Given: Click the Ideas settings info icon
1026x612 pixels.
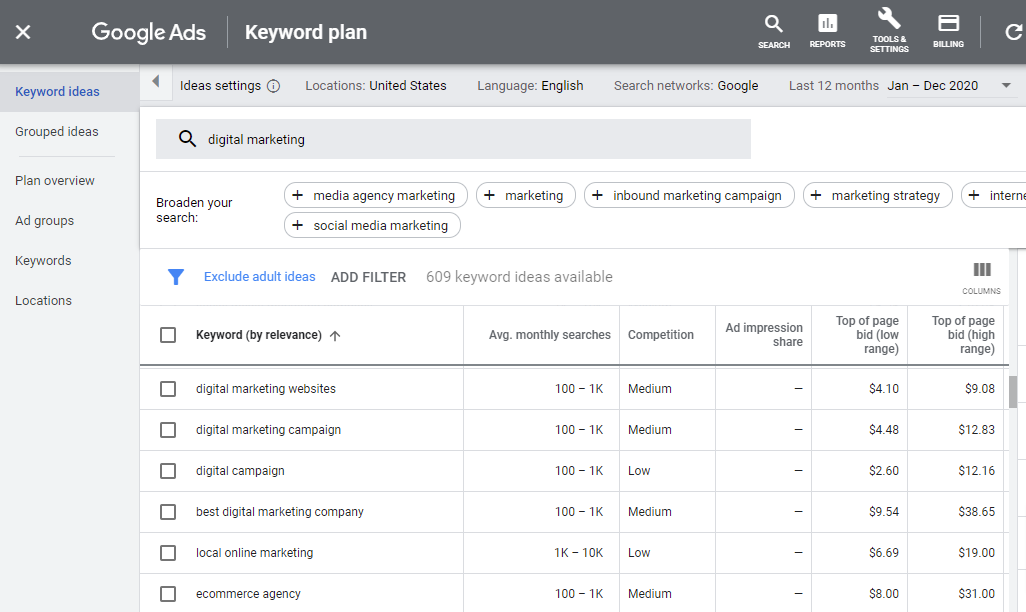Looking at the screenshot, I should [x=274, y=86].
